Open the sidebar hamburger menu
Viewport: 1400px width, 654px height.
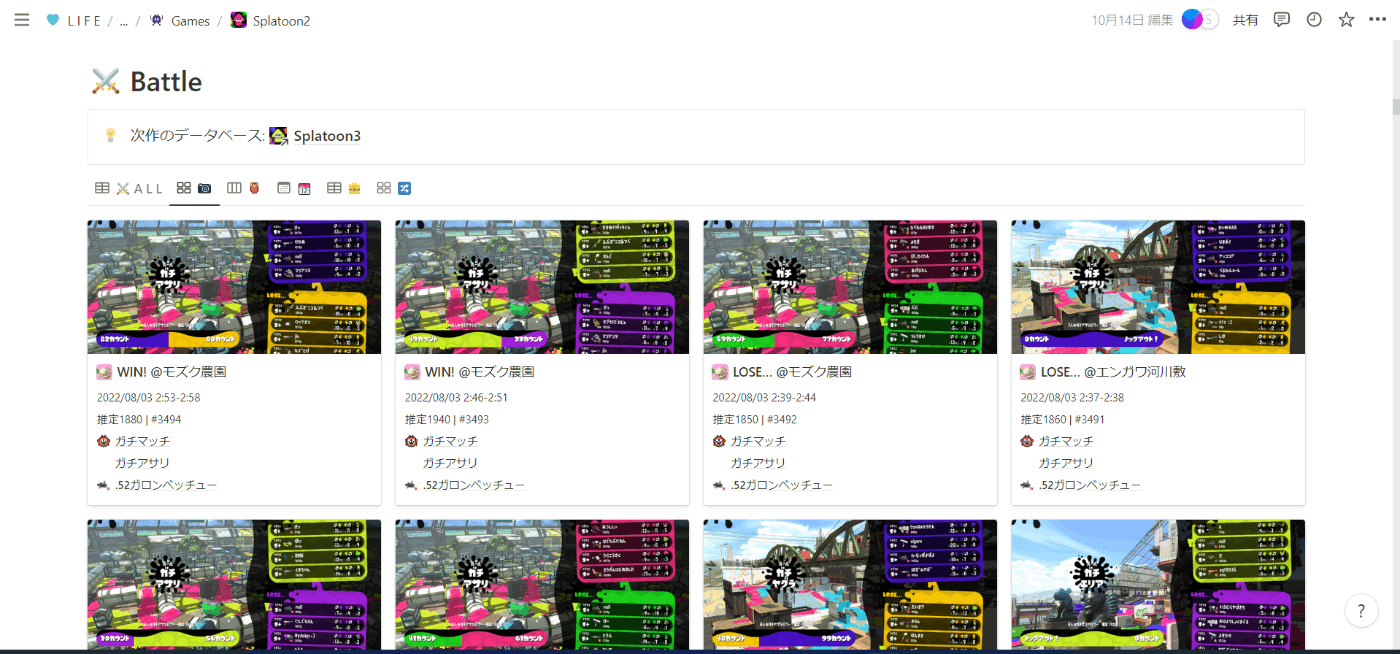pos(22,20)
